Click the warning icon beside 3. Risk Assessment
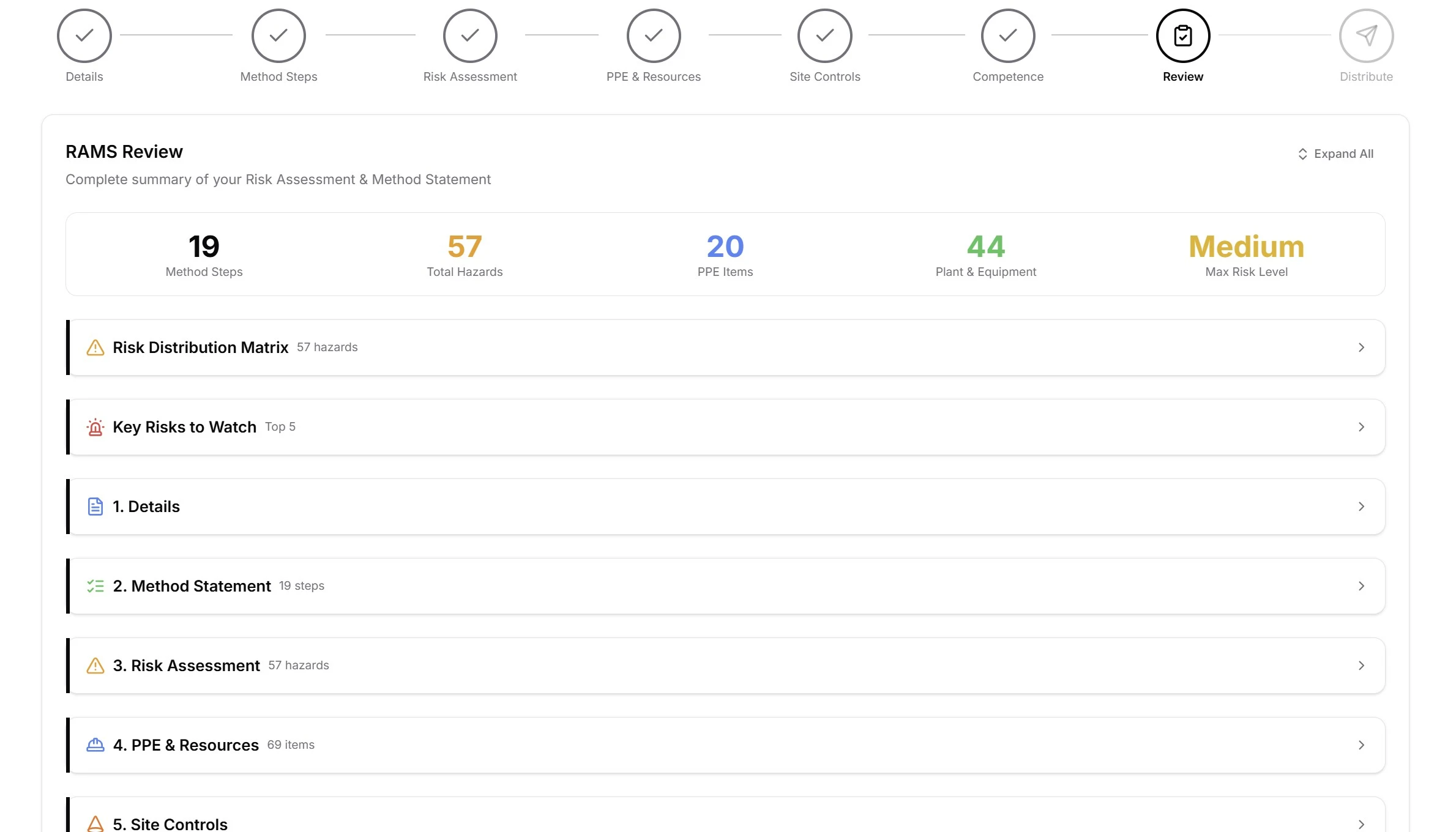1456x832 pixels. pyautogui.click(x=95, y=666)
